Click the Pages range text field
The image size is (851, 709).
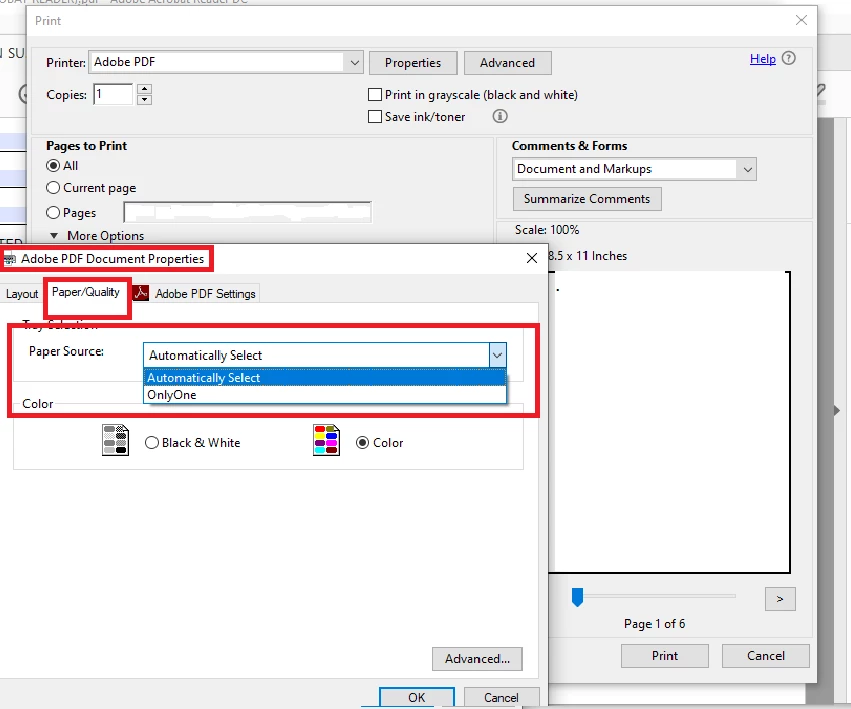247,212
